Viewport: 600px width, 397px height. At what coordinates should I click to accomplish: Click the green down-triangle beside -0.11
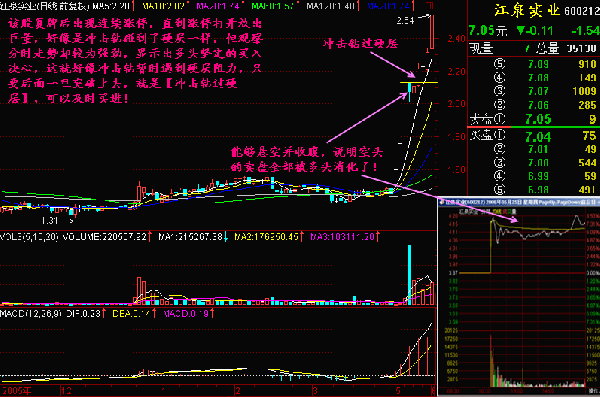click(521, 30)
